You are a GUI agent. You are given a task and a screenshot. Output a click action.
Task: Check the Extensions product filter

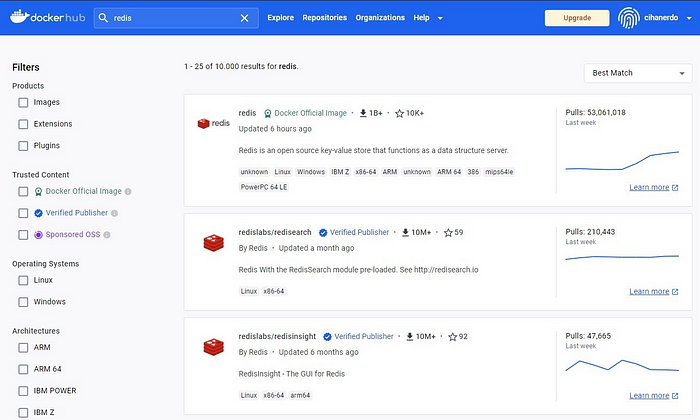pos(23,124)
